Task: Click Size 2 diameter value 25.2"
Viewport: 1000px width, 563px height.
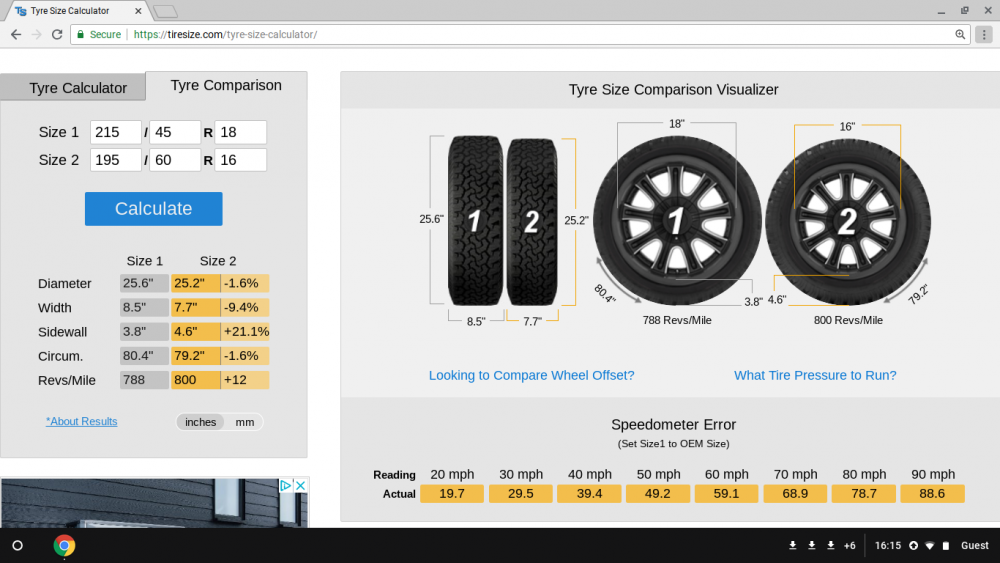Action: coord(195,283)
